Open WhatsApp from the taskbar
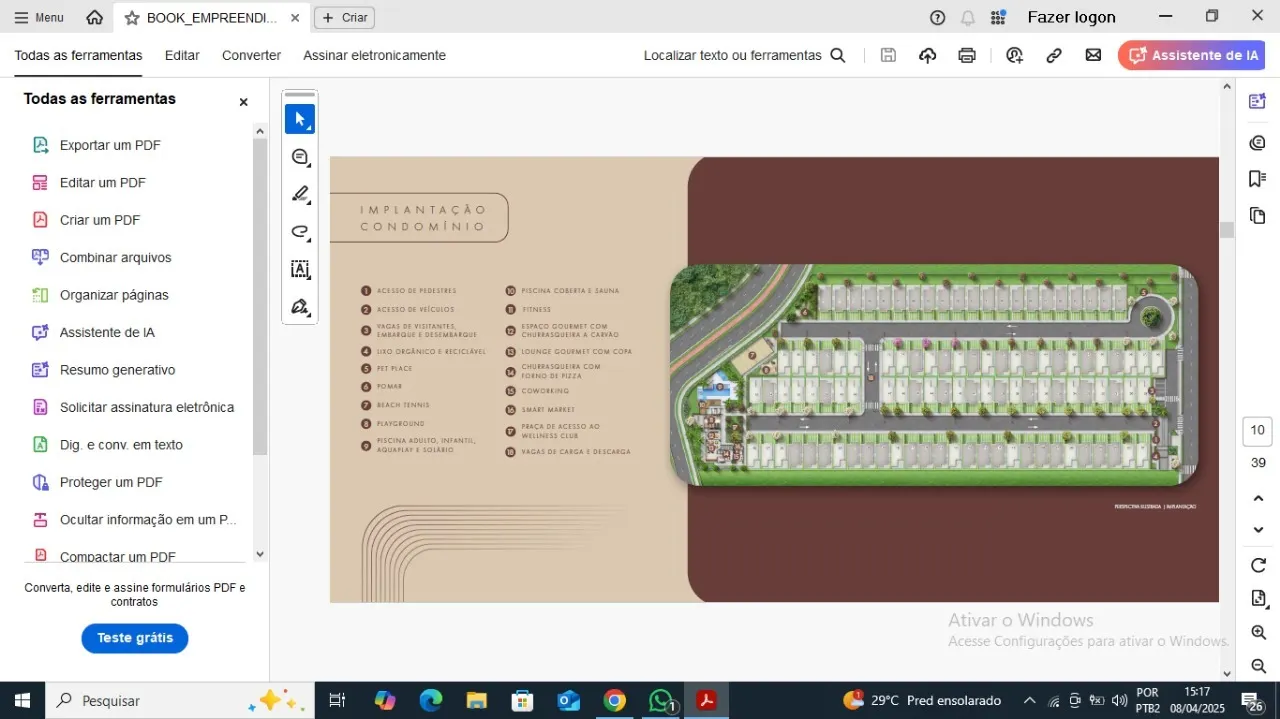 (661, 701)
